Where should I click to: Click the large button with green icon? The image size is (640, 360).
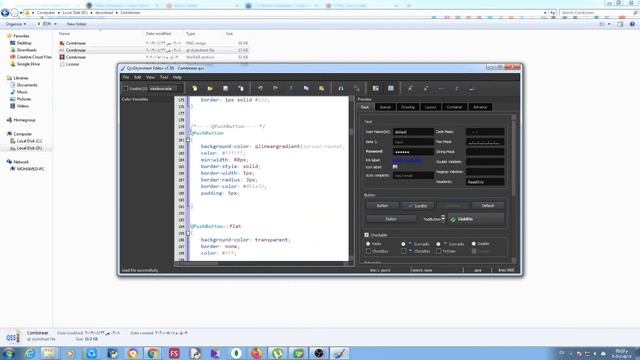click(476, 219)
